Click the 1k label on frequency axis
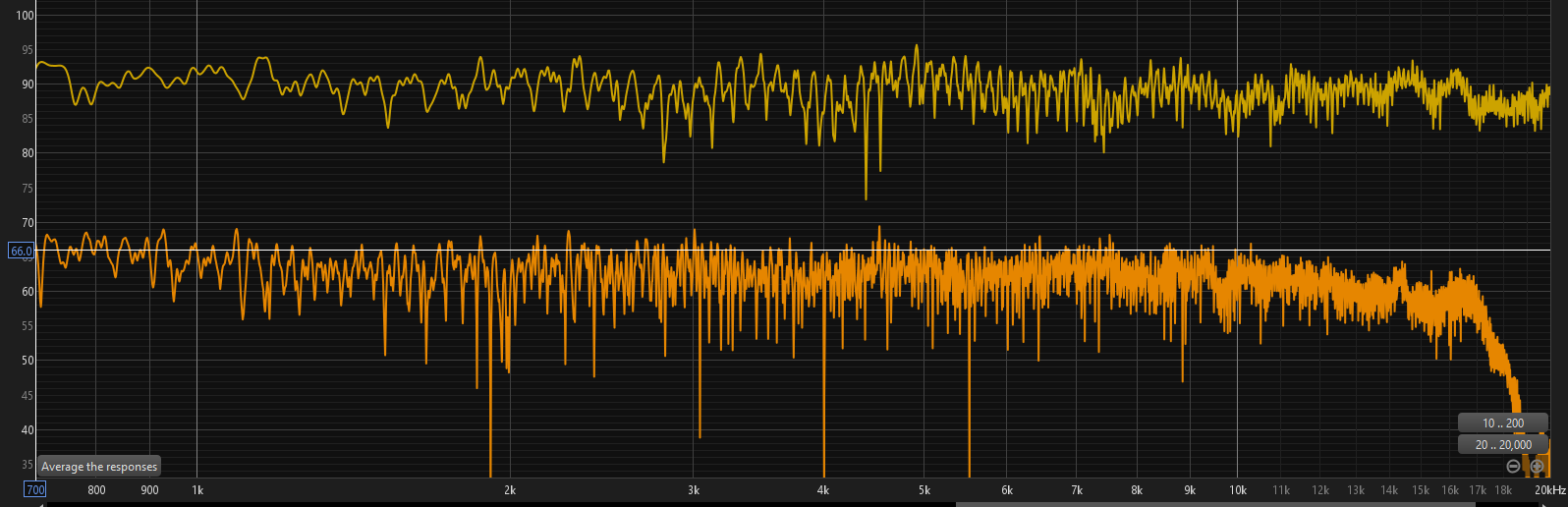The height and width of the screenshot is (507, 1568). (x=197, y=489)
